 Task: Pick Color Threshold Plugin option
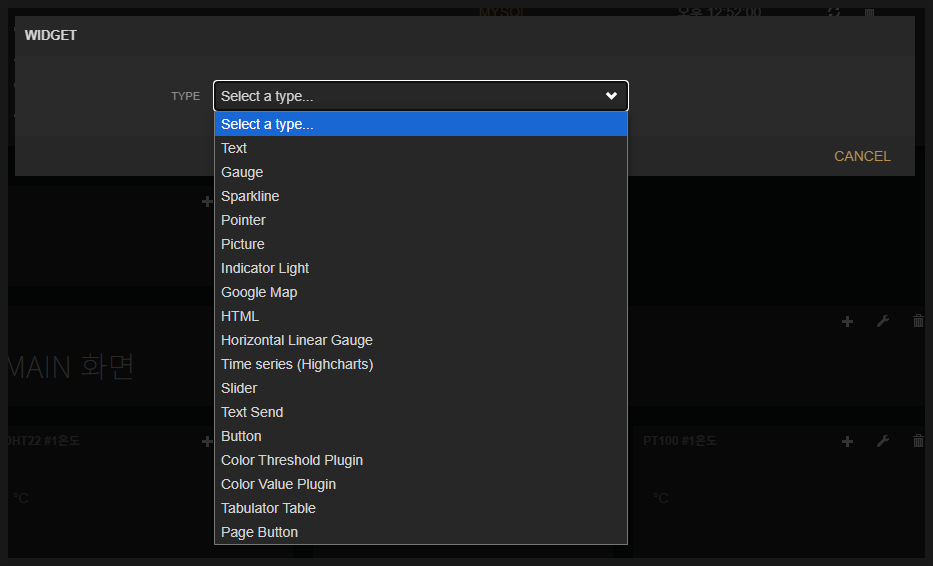coord(421,460)
